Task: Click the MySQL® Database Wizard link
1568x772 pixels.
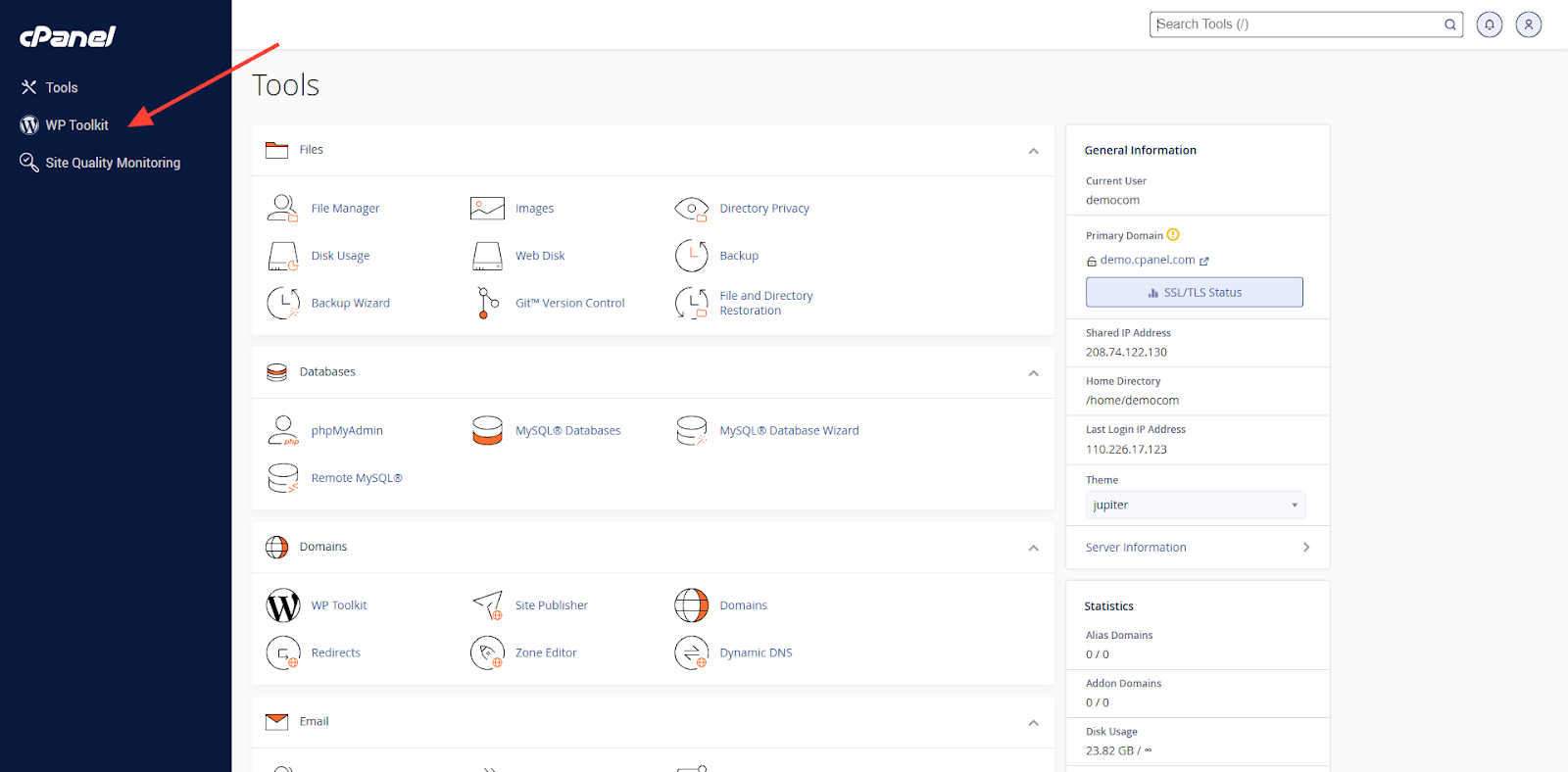Action: coord(789,430)
